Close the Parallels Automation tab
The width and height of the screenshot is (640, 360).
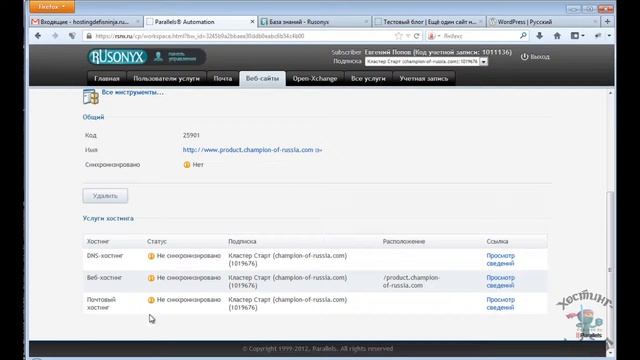(x=252, y=22)
